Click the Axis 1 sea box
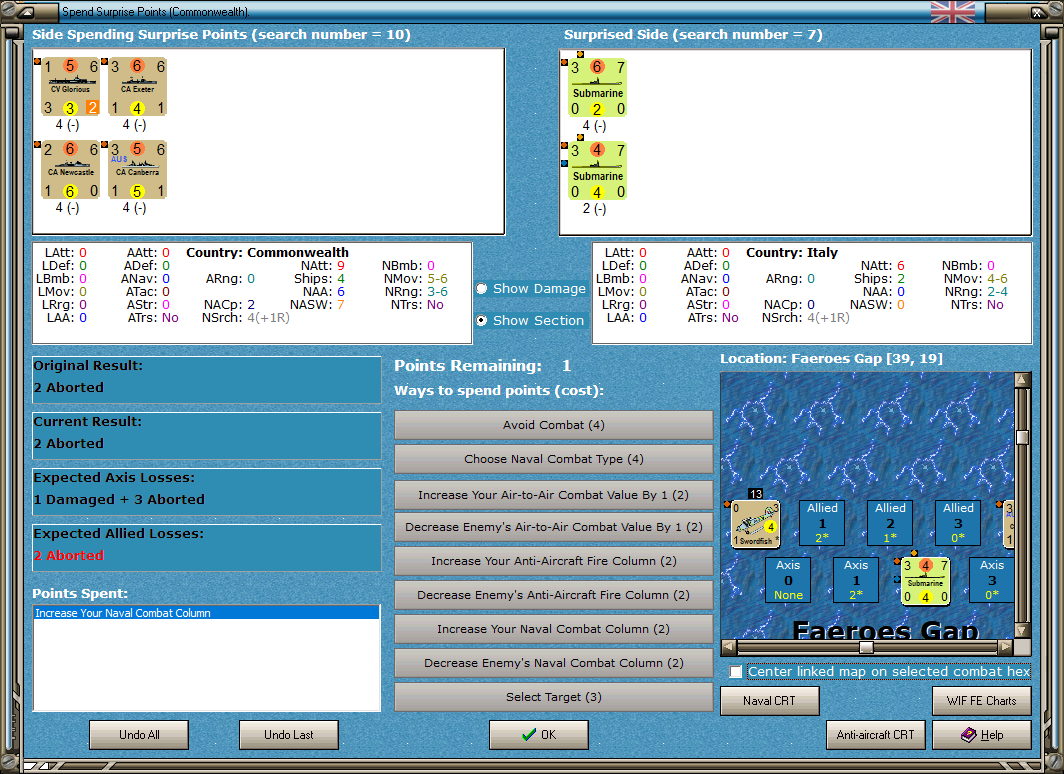The height and width of the screenshot is (774, 1064). tap(856, 580)
